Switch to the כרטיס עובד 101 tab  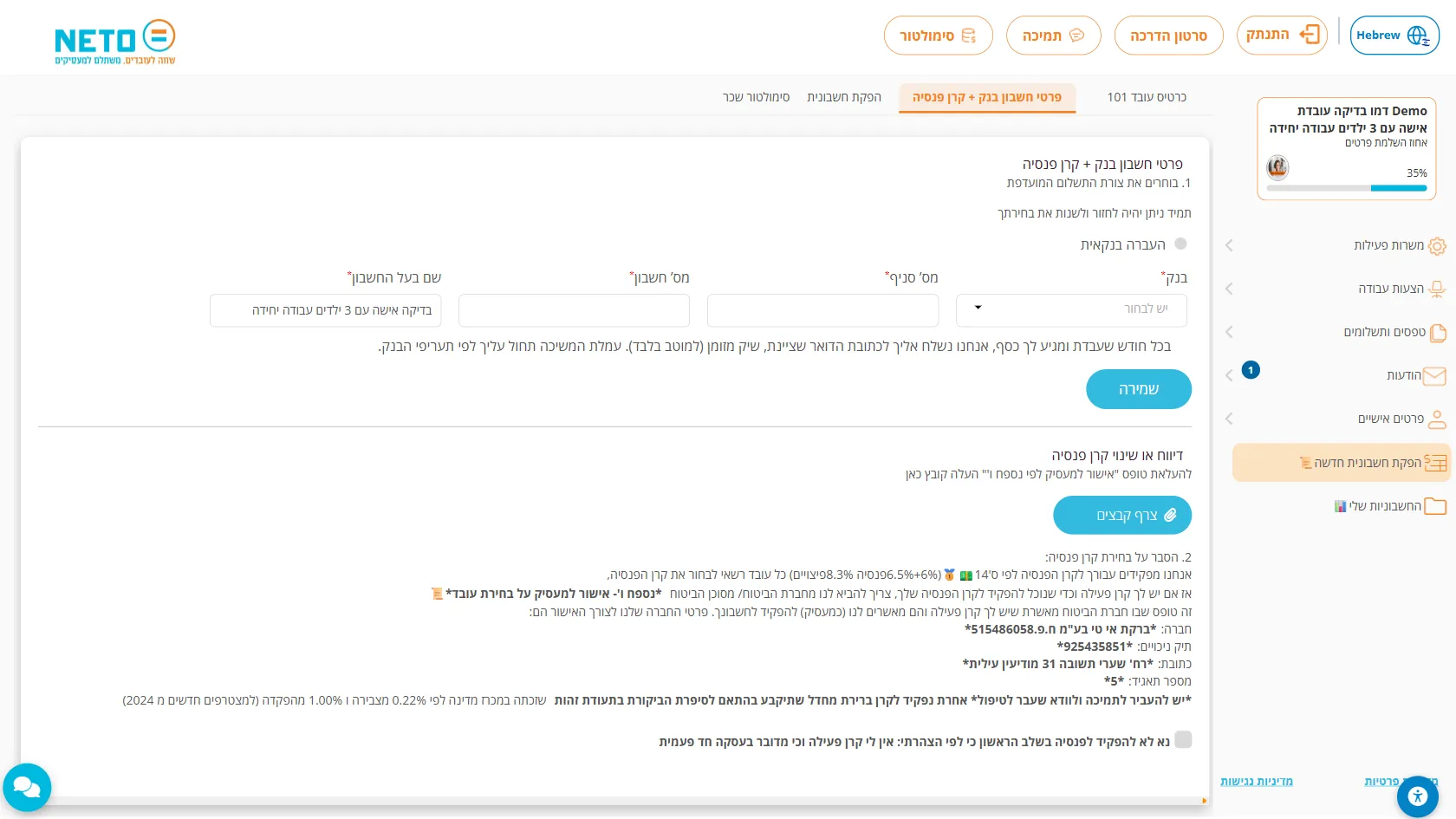point(1147,97)
